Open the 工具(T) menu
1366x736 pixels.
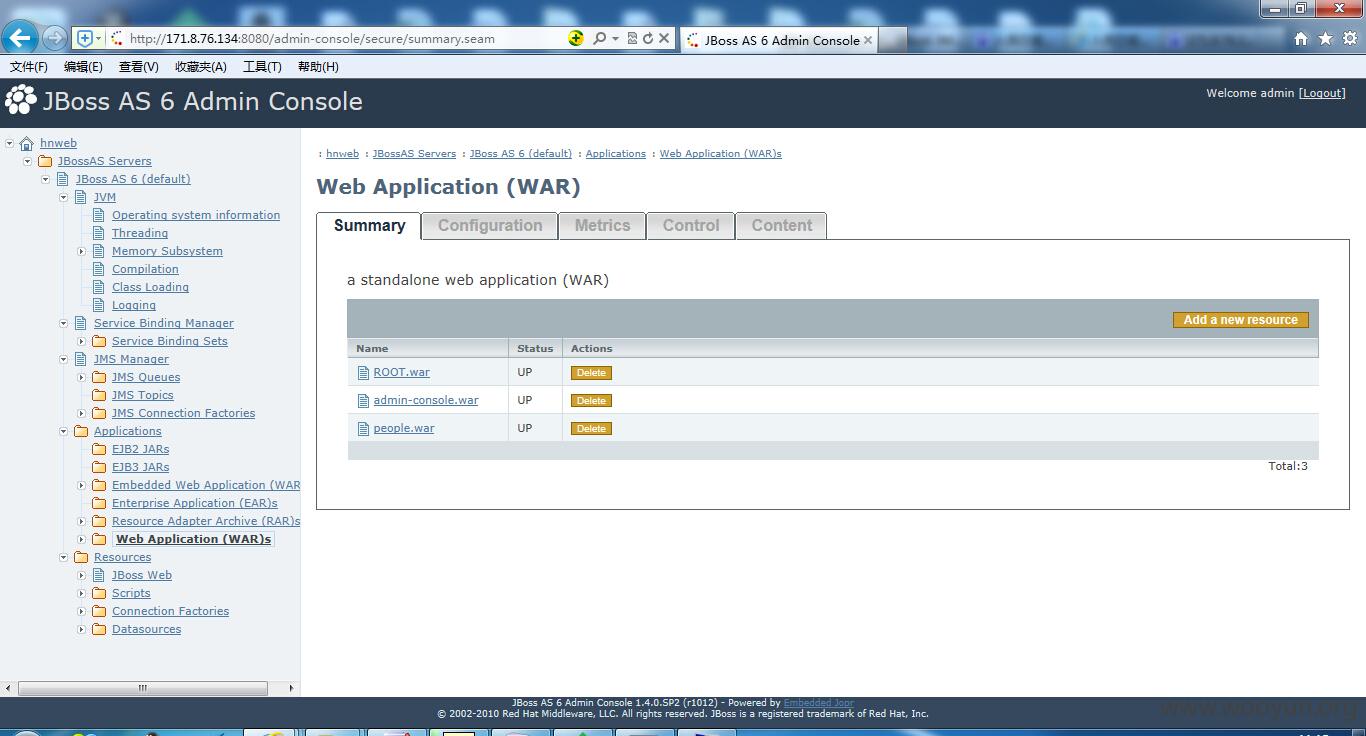pyautogui.click(x=262, y=67)
